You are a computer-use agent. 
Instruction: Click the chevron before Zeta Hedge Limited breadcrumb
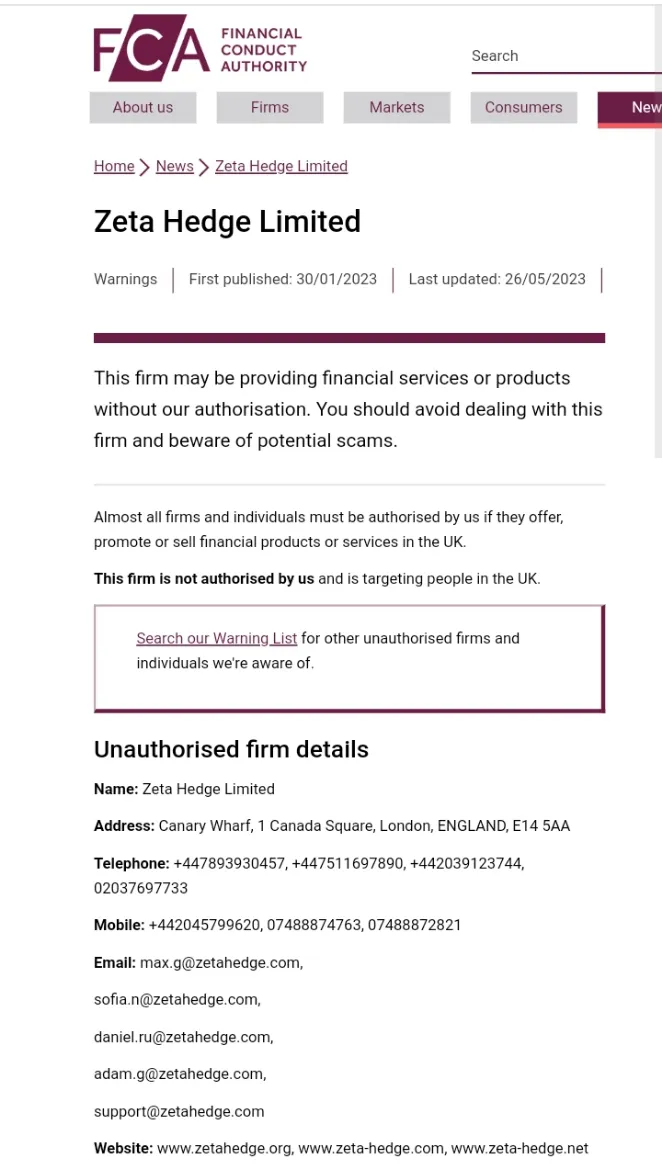click(x=204, y=167)
